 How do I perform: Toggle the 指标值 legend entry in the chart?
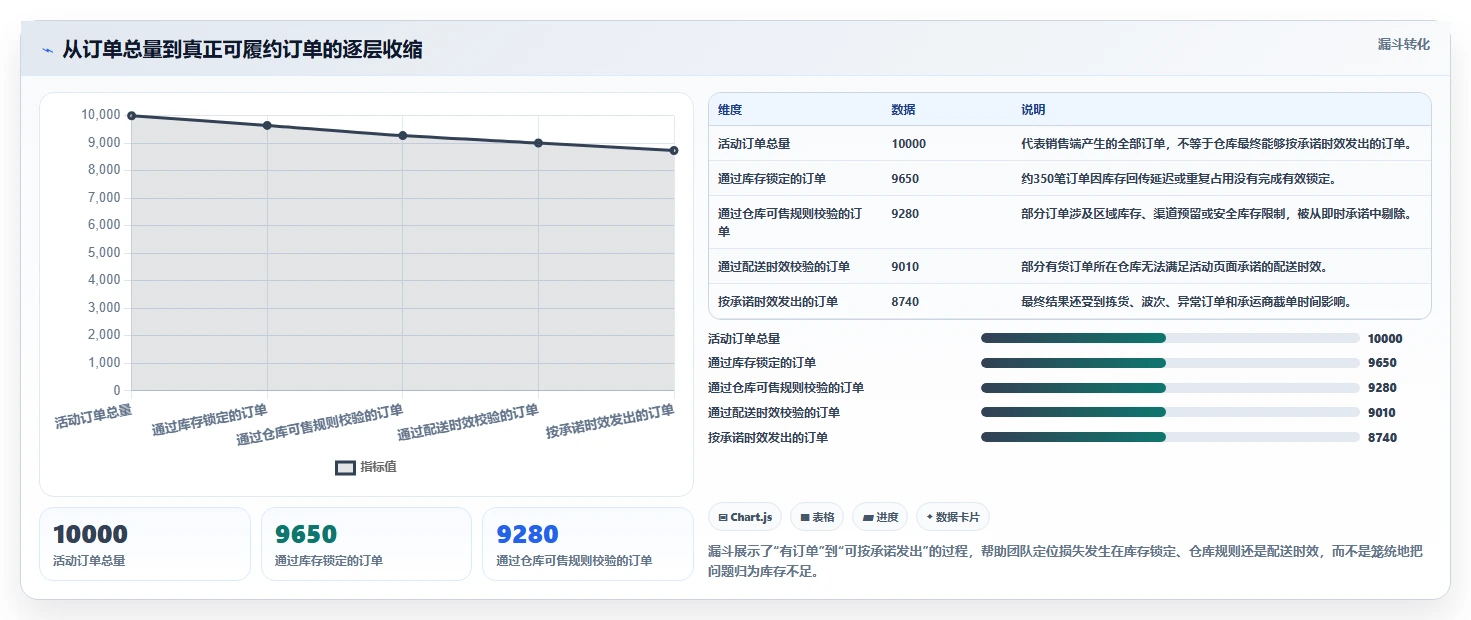[366, 467]
